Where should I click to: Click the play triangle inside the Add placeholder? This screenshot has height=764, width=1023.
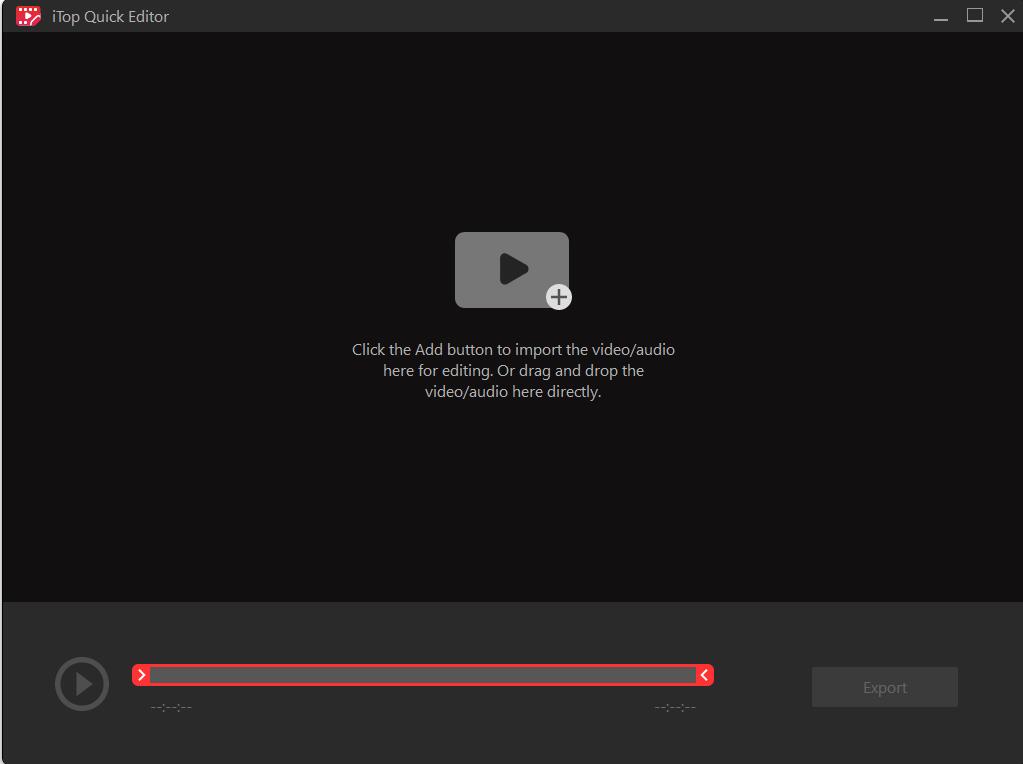pos(513,269)
